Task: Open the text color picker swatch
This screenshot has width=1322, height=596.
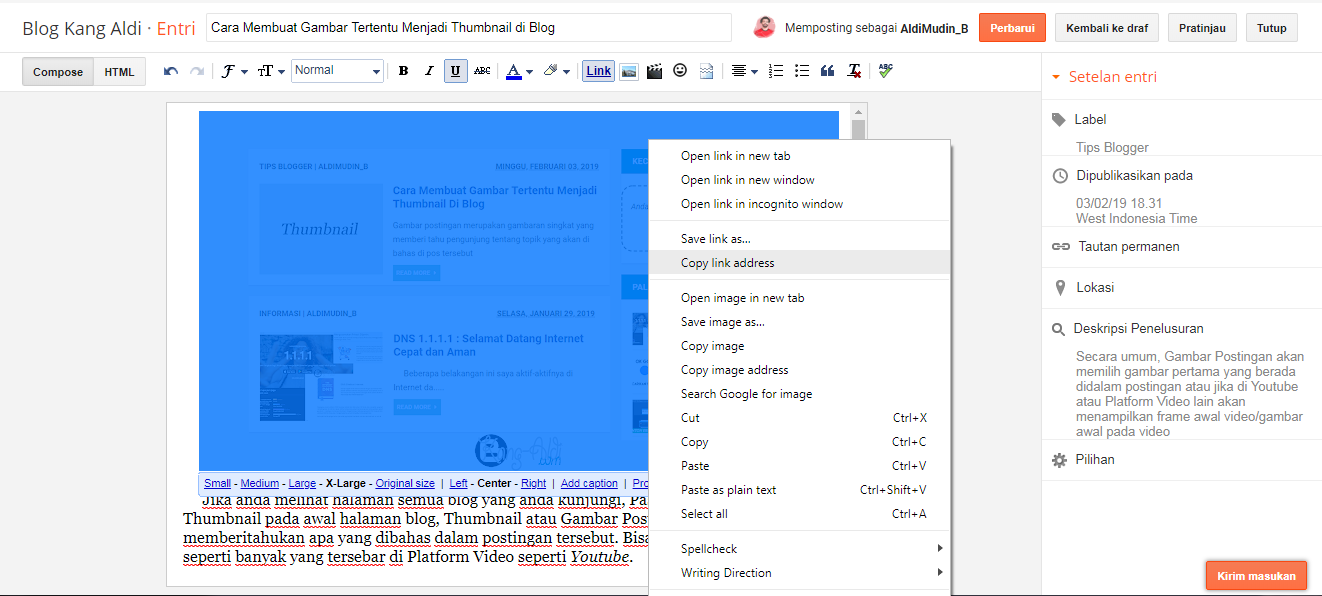Action: tap(512, 71)
